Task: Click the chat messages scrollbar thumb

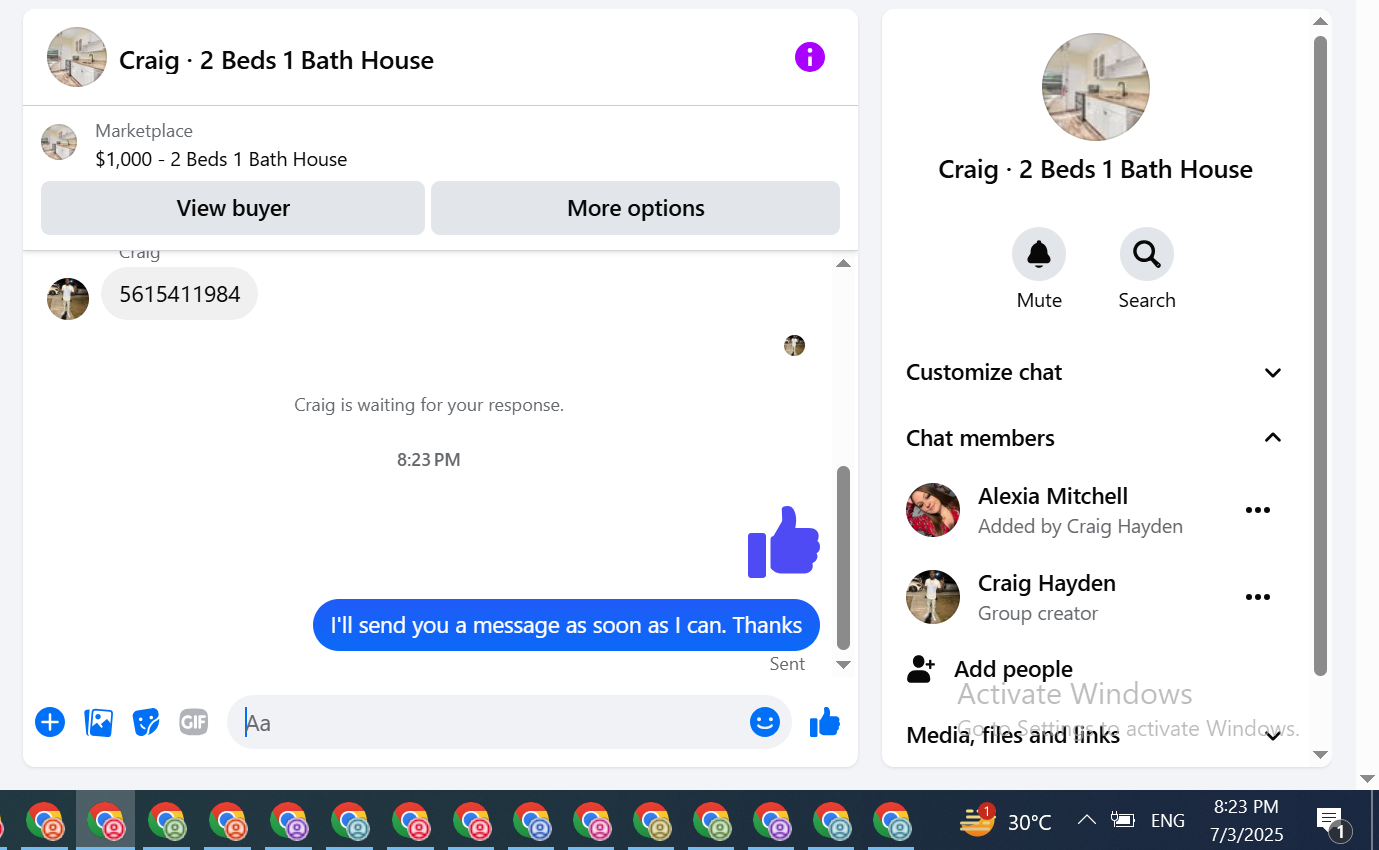Action: click(843, 558)
